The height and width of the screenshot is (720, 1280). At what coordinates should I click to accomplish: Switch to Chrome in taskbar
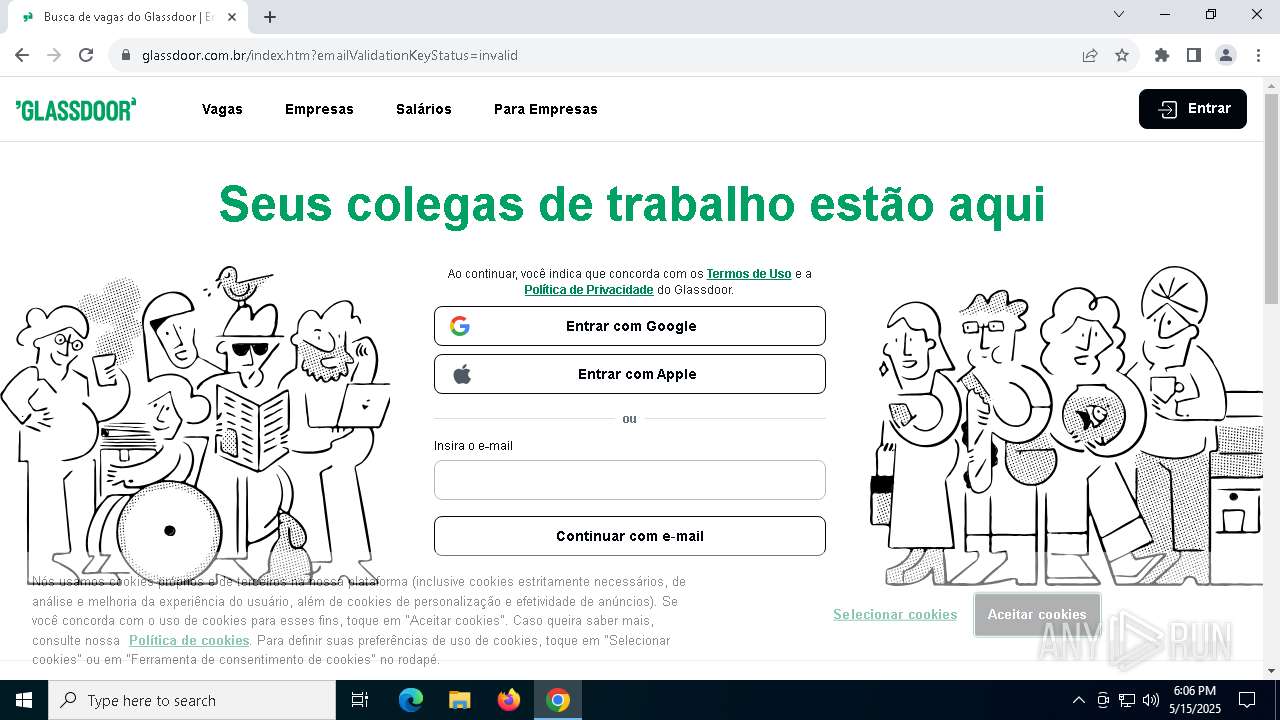[558, 700]
